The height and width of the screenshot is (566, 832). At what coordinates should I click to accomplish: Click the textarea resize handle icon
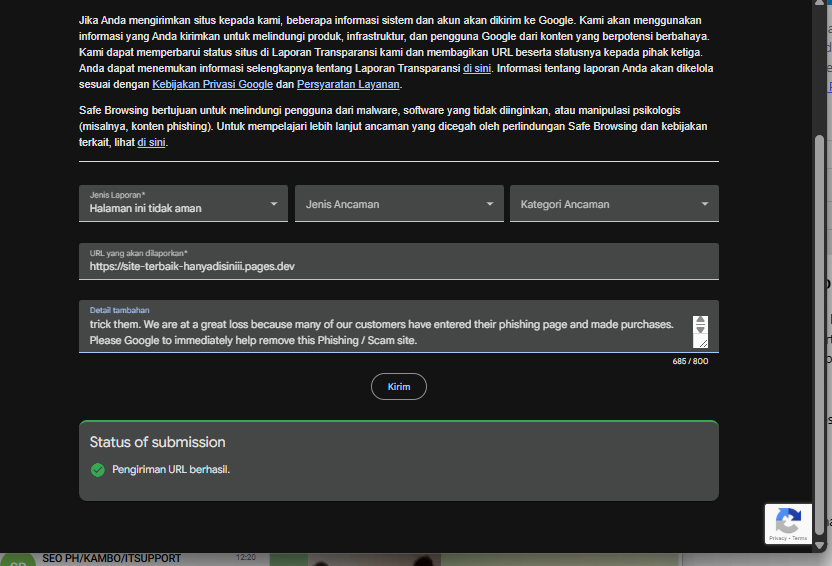[703, 343]
